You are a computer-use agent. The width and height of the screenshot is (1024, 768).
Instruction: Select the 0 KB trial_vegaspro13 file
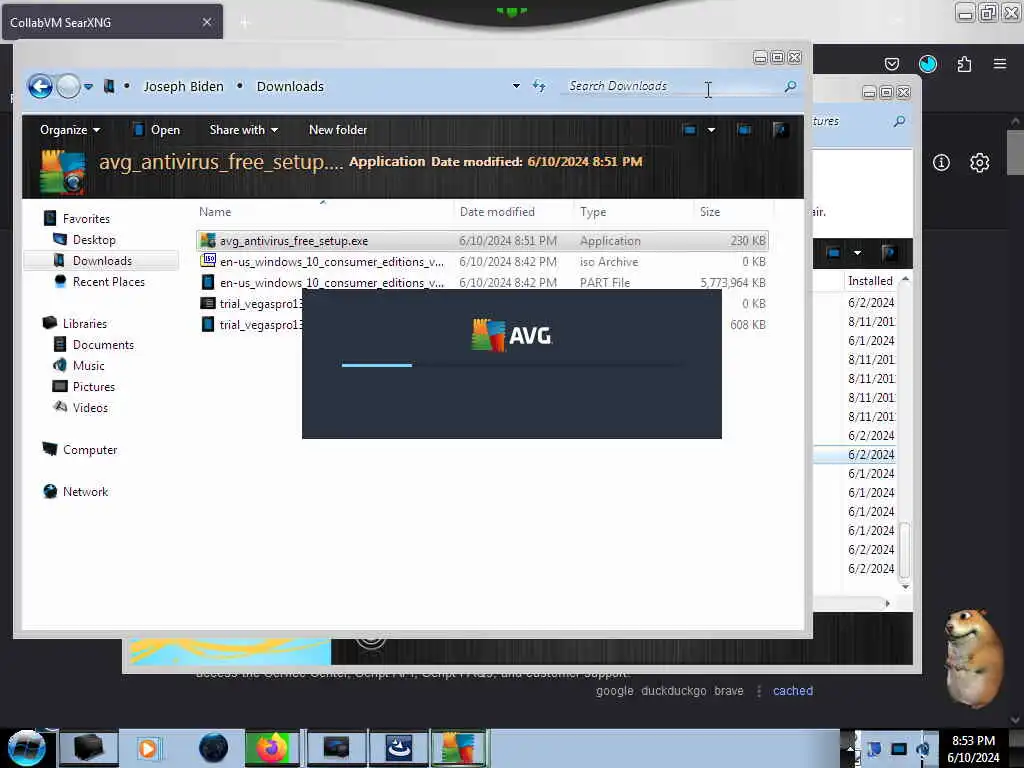point(249,304)
